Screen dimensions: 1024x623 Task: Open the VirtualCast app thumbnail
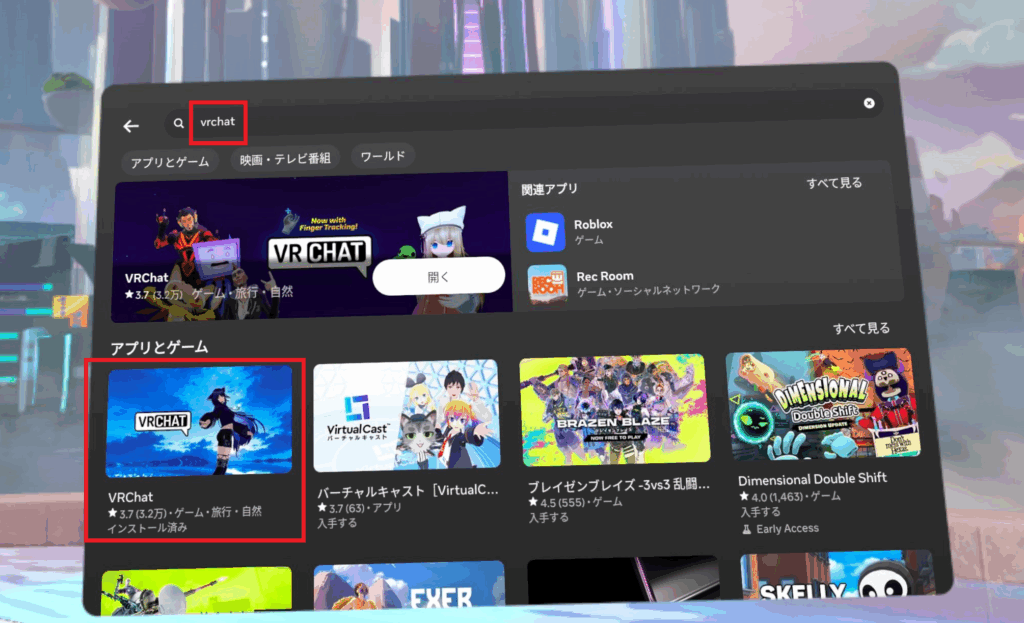pyautogui.click(x=407, y=415)
